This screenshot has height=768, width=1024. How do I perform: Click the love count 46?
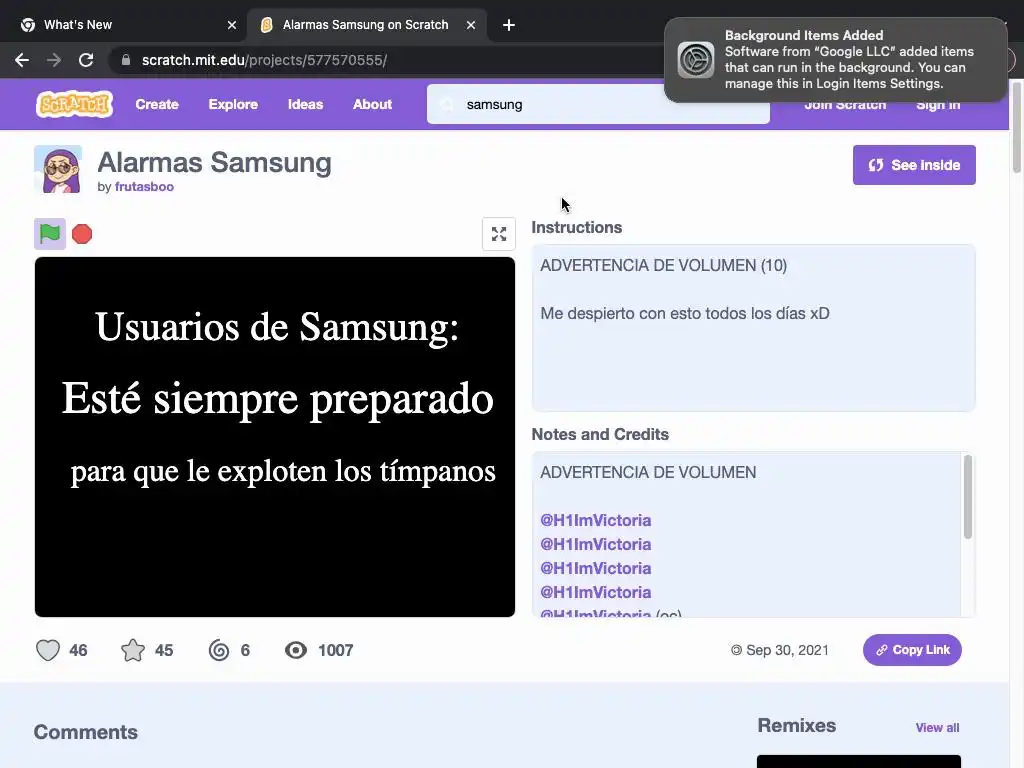click(78, 650)
